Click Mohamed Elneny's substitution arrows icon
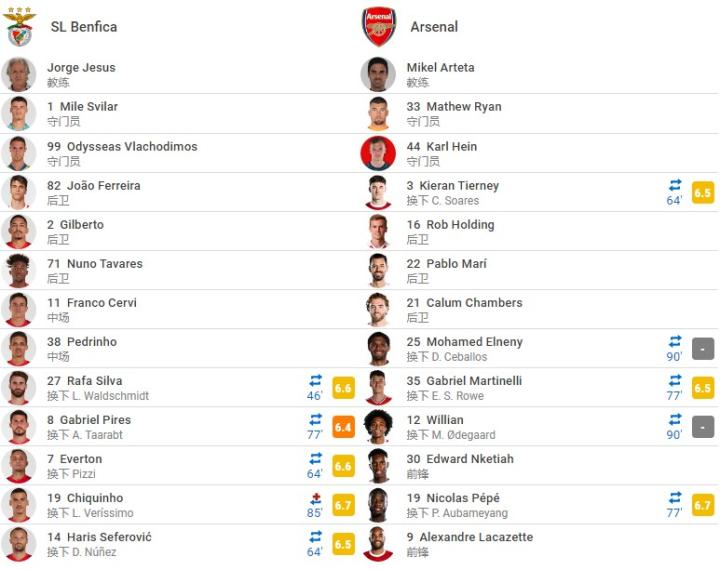 tap(675, 341)
